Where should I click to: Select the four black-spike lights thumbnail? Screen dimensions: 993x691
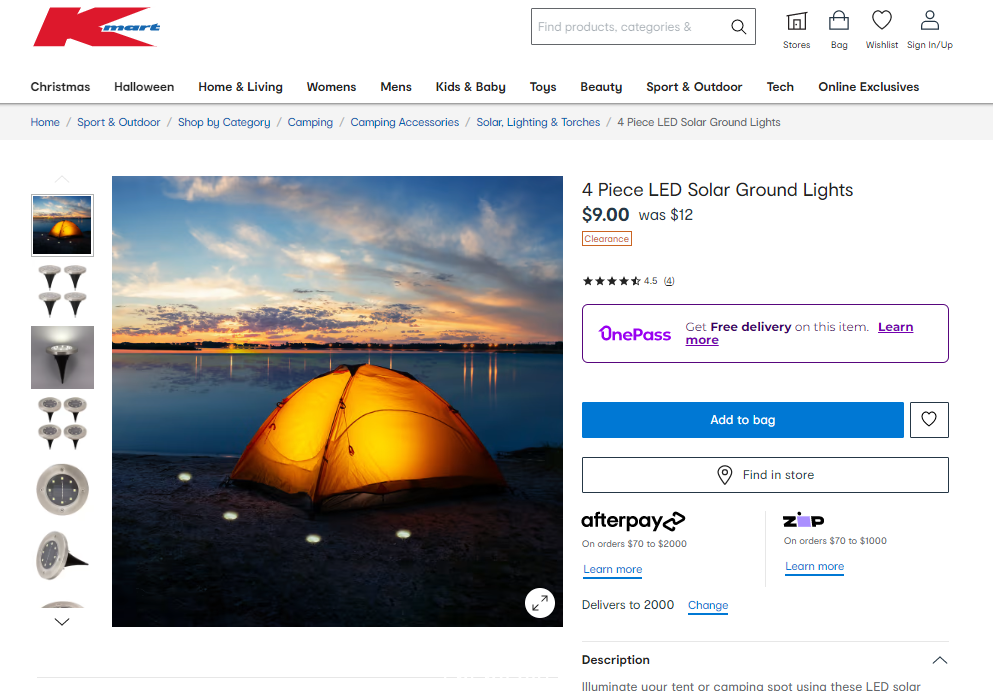(x=62, y=291)
